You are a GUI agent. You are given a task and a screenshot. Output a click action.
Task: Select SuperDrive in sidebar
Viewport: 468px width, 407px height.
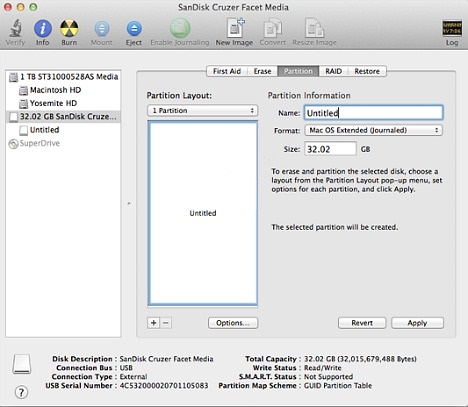coord(63,143)
